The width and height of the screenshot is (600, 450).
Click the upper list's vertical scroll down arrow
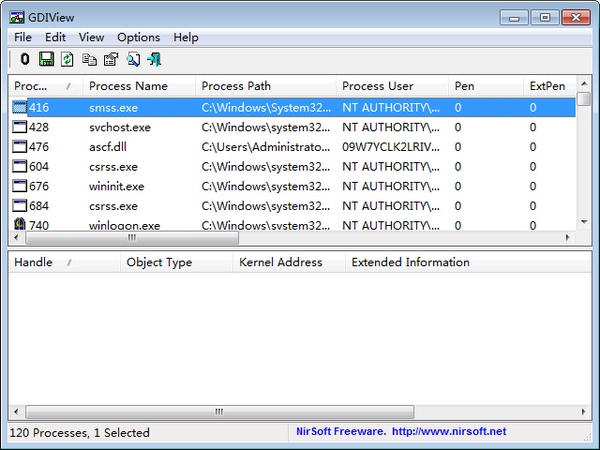coord(585,224)
